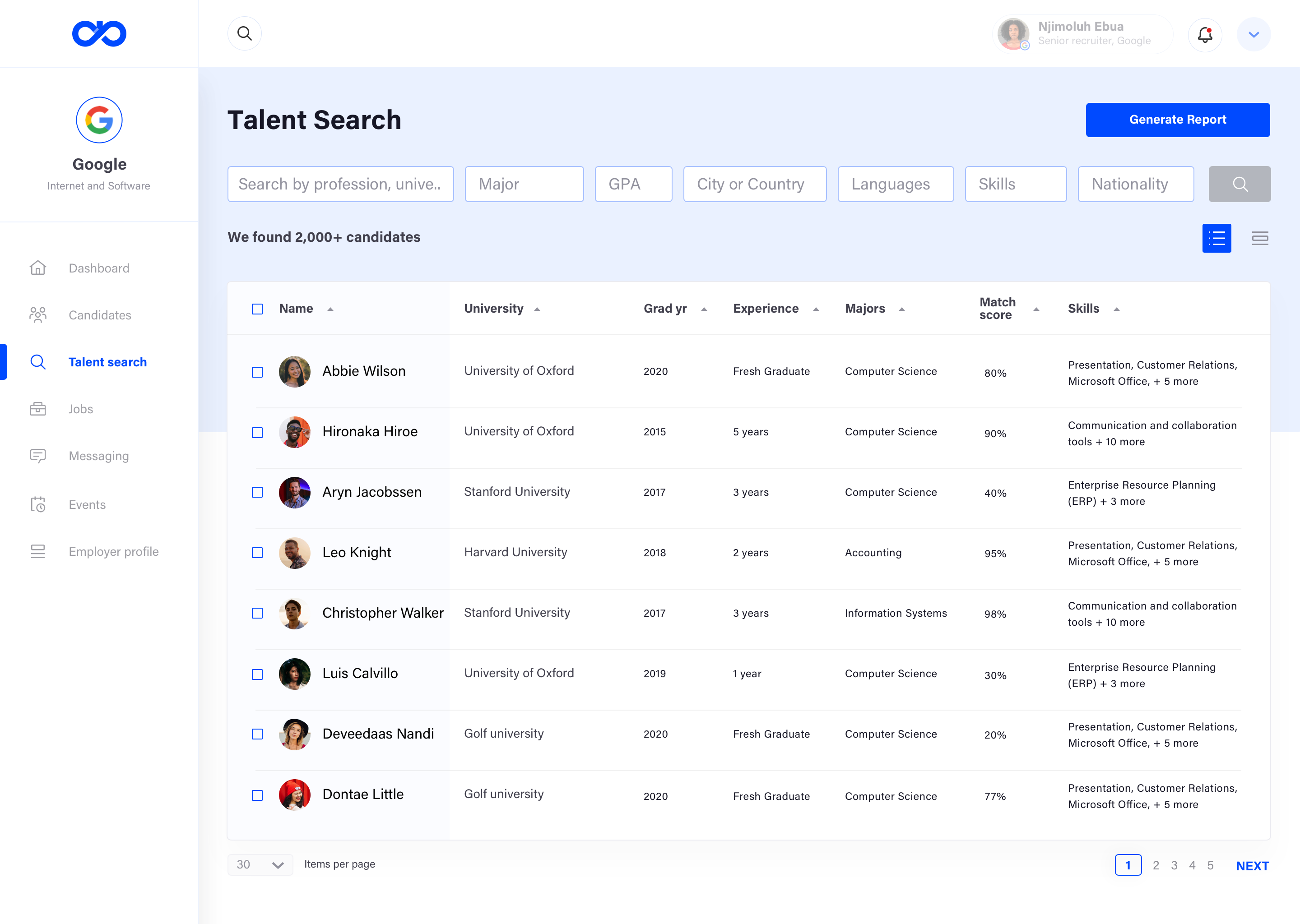Check the select-all checkbox in table header
The width and height of the screenshot is (1300, 924).
[257, 309]
